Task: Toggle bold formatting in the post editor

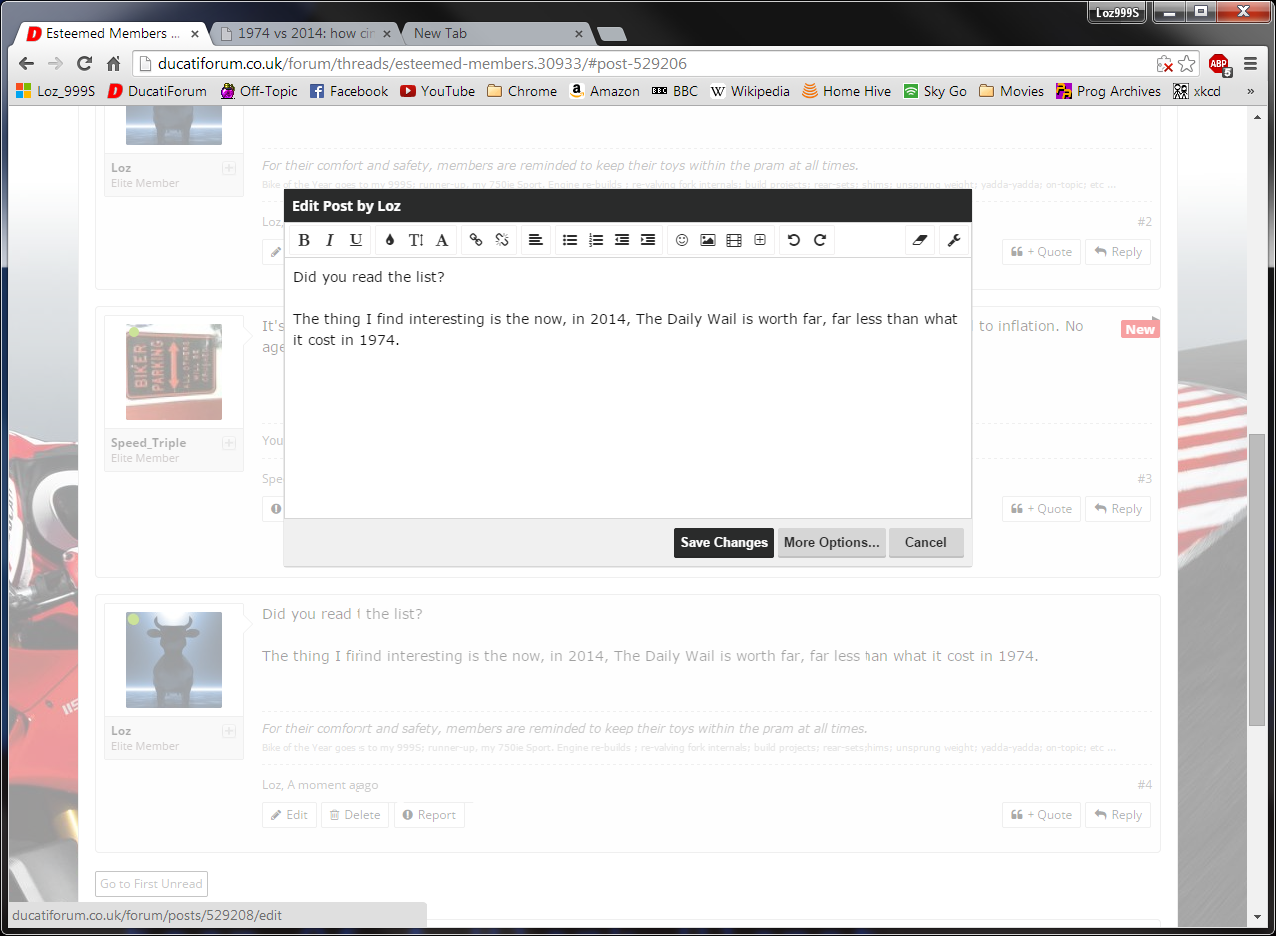Action: (x=304, y=240)
